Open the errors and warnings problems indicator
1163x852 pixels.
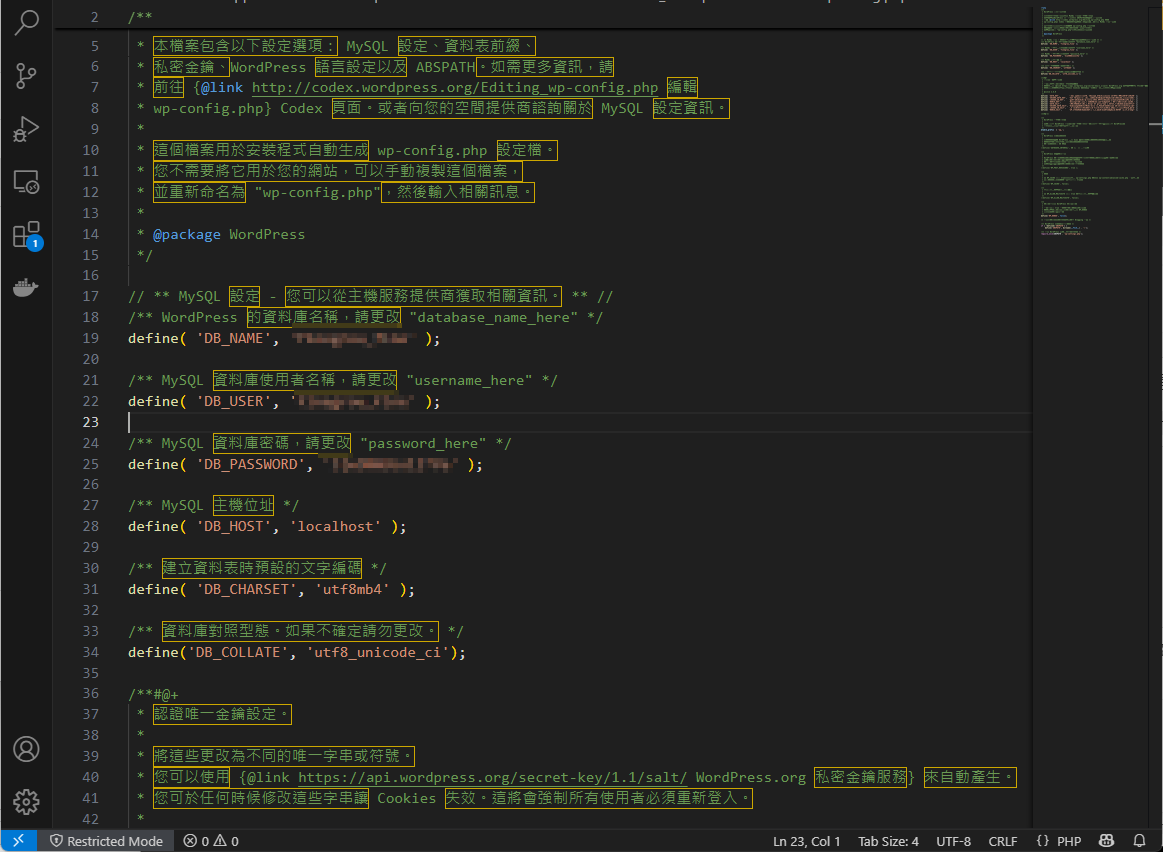click(211, 841)
